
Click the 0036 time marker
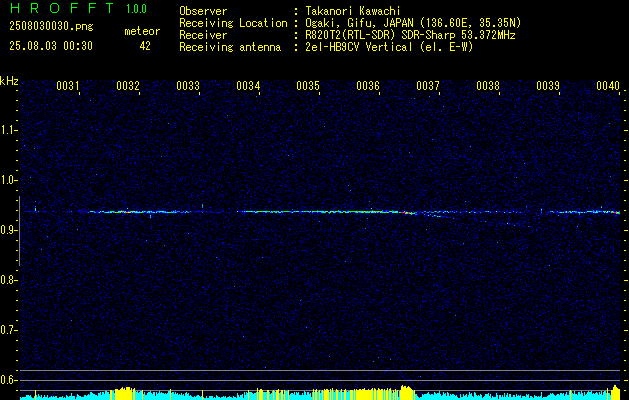pos(368,85)
